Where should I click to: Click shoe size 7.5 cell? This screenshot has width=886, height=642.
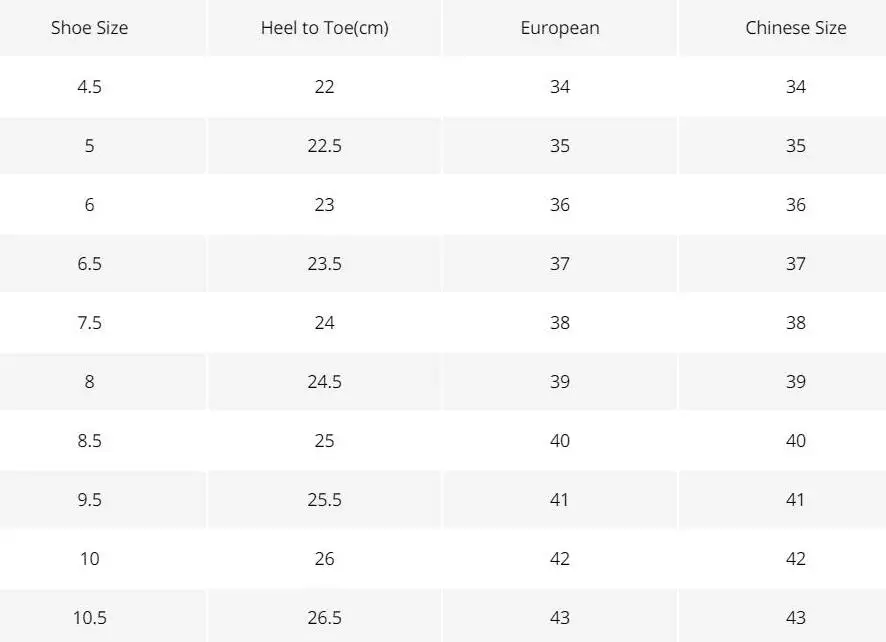[90, 323]
